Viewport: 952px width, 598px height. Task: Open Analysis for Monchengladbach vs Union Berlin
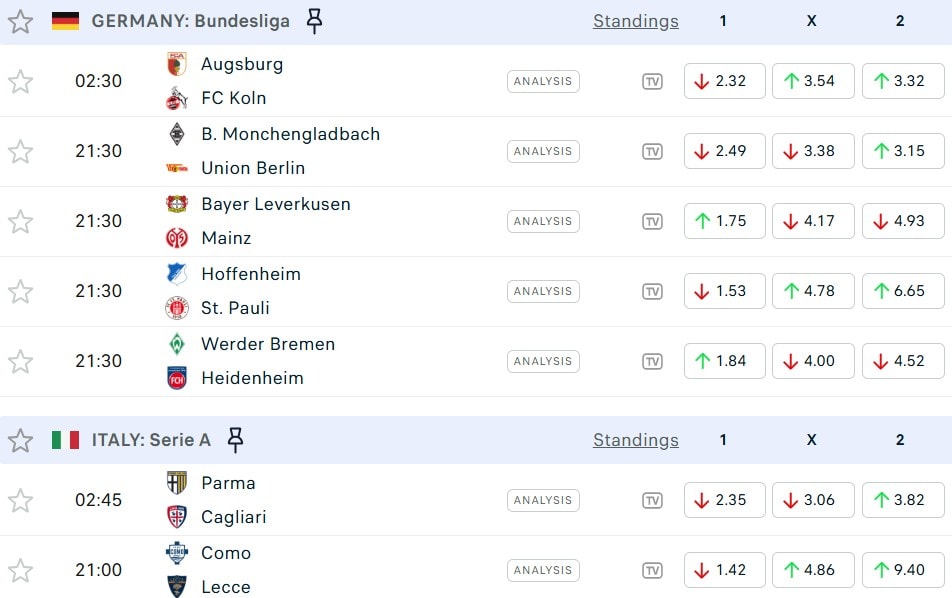click(x=543, y=151)
